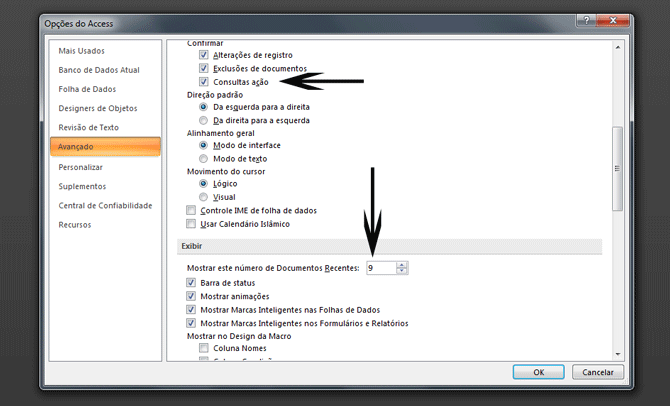The width and height of the screenshot is (670, 406).
Task: Click the Movimento do cursor label
Action: coord(226,171)
